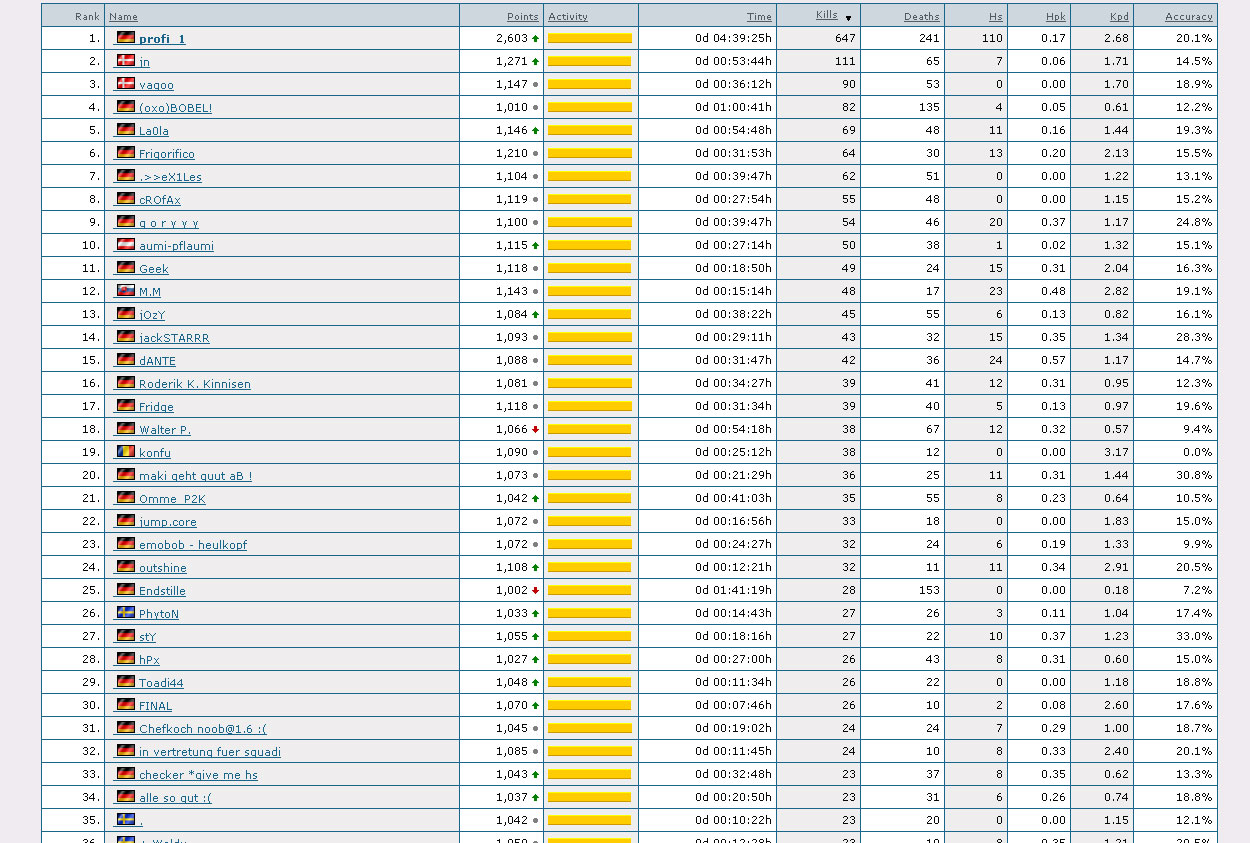1250x843 pixels.
Task: Sort the table by Accuracy header
Action: (x=1188, y=16)
